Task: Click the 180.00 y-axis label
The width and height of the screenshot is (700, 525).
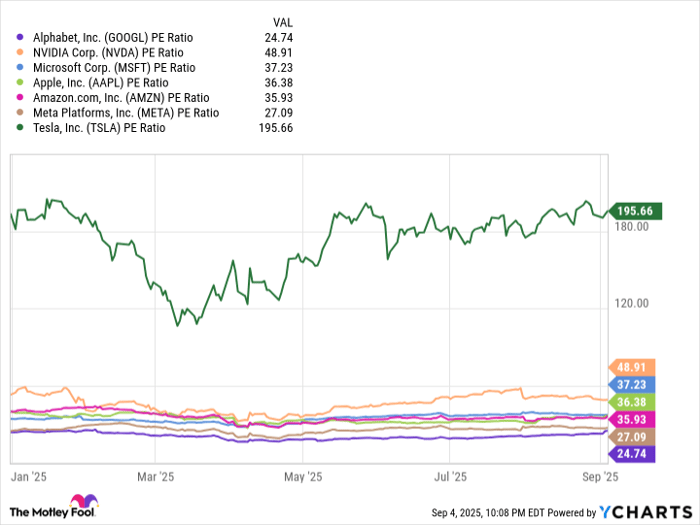Action: 632,227
